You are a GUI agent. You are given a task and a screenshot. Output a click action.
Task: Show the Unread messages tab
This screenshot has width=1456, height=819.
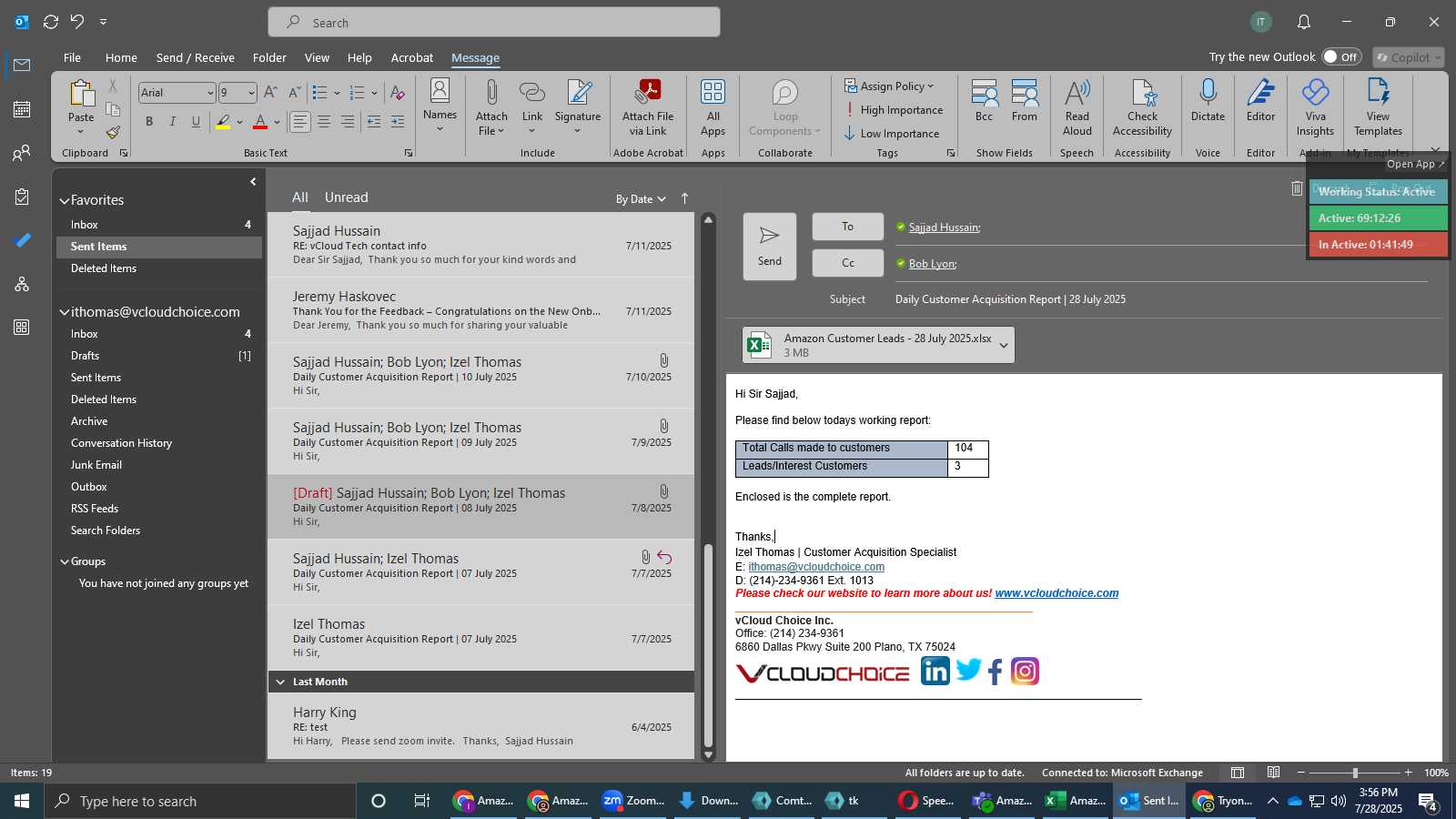coord(347,197)
